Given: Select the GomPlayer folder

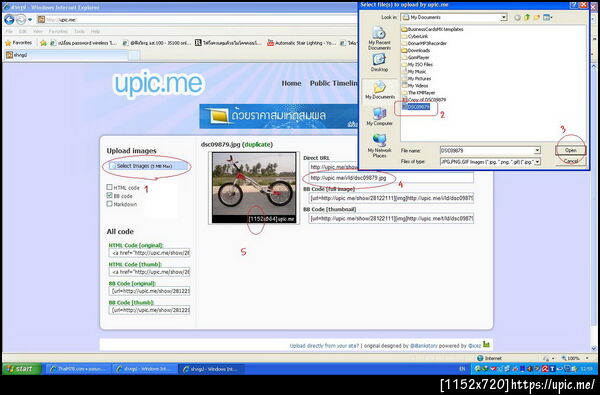Looking at the screenshot, I should pos(415,57).
